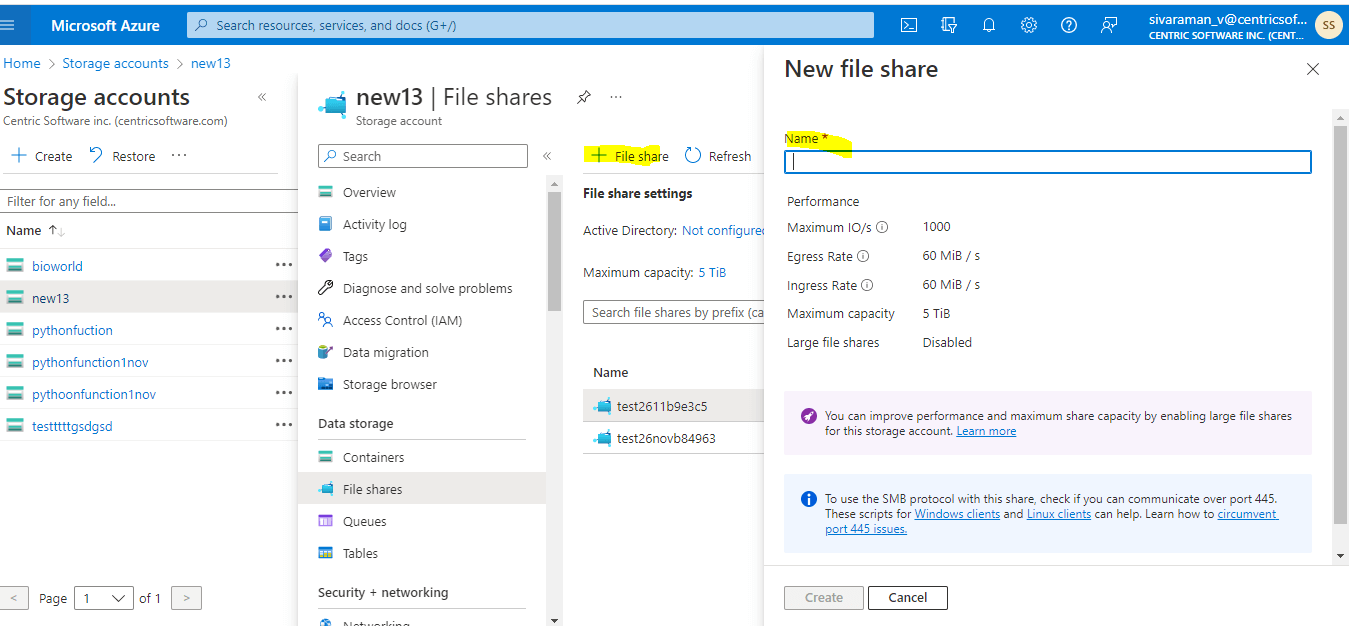Open the notifications bell
This screenshot has width=1349, height=626.
coord(988,24)
